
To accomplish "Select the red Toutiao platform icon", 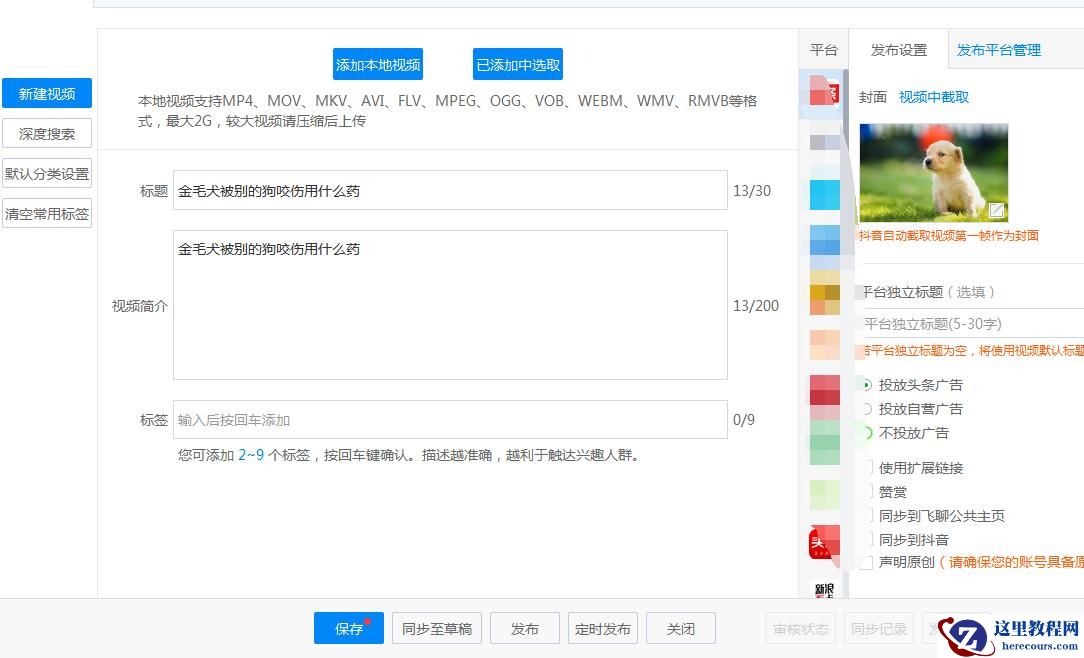I will 824,543.
